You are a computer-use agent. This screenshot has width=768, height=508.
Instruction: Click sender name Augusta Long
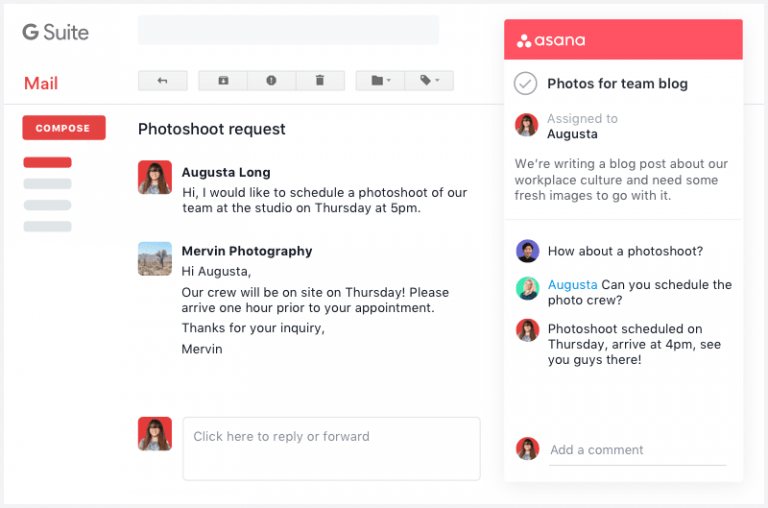(226, 172)
